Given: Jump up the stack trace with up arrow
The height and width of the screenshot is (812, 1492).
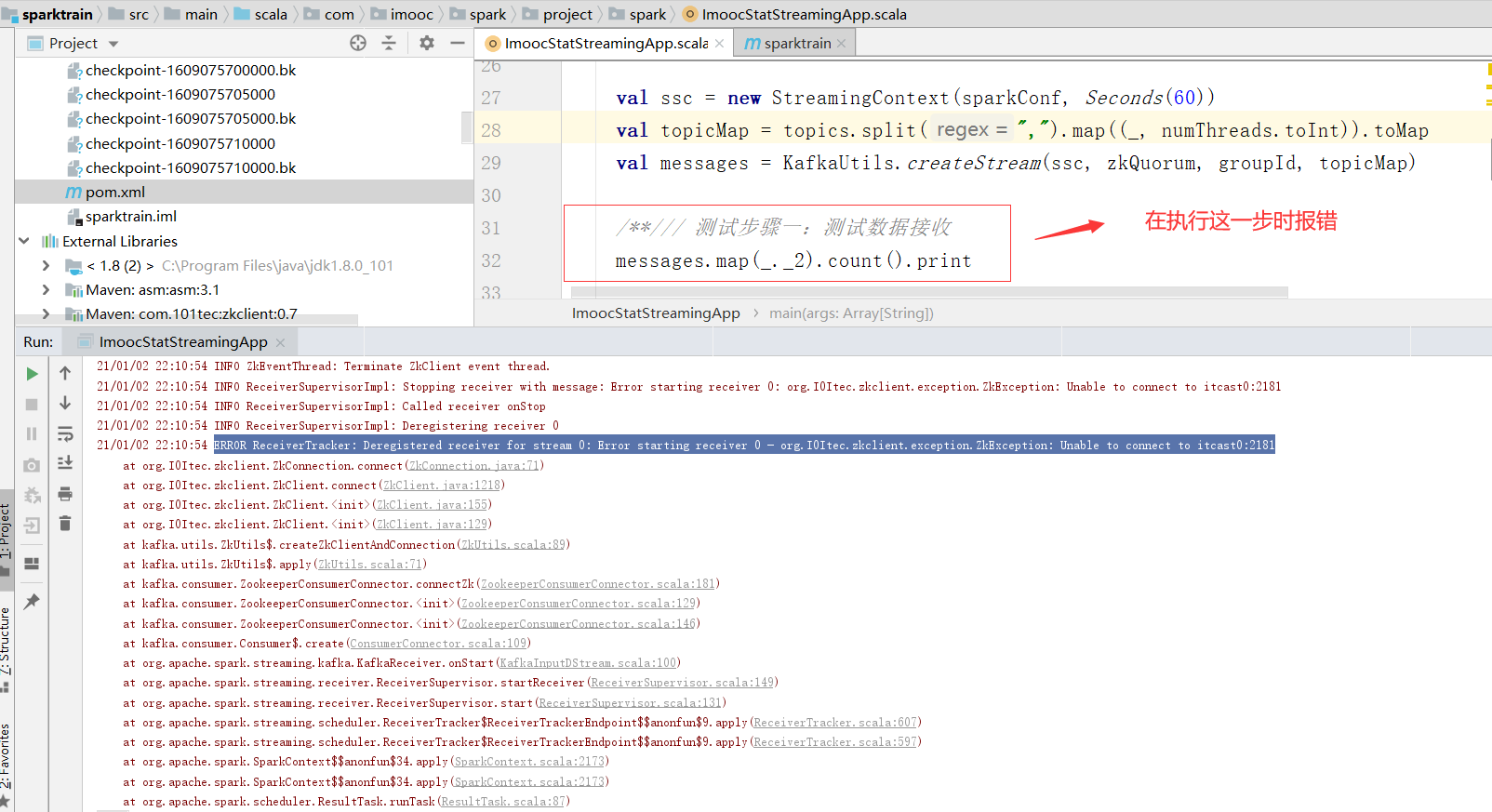Looking at the screenshot, I should coord(65,374).
